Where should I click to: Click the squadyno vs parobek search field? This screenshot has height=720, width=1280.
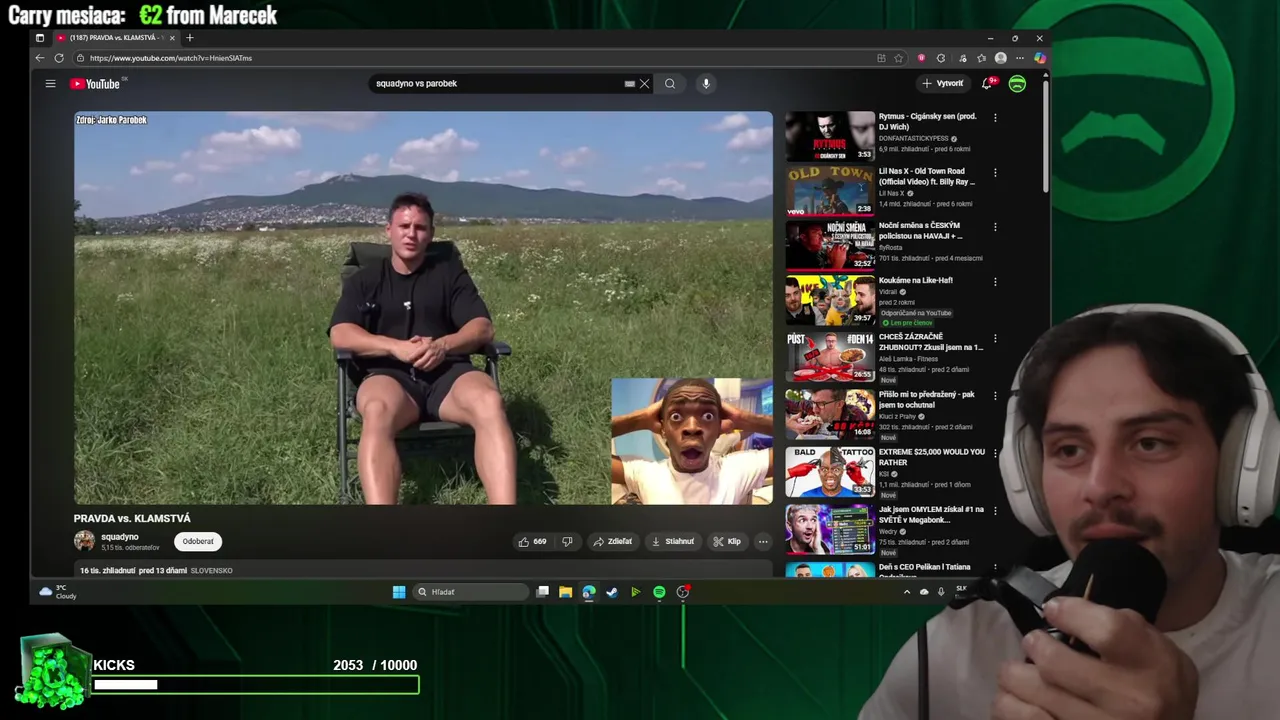[x=495, y=84]
